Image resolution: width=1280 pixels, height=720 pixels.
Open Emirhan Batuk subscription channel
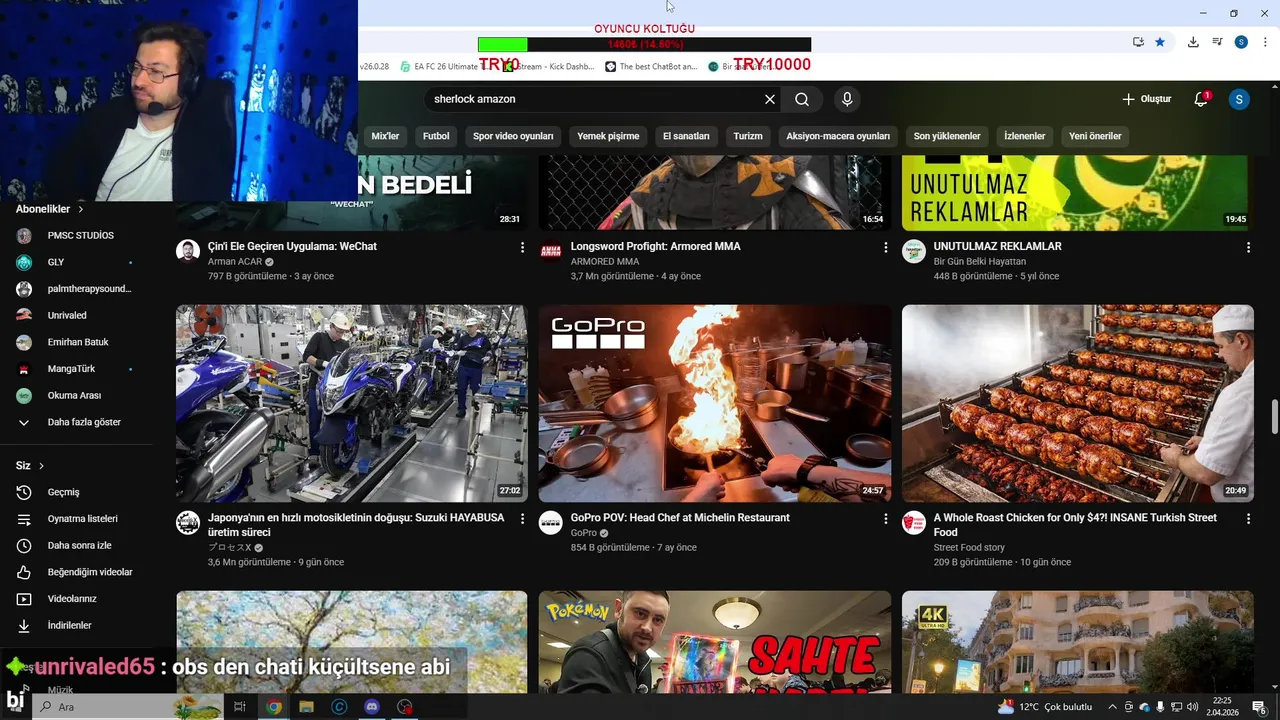pyautogui.click(x=76, y=342)
